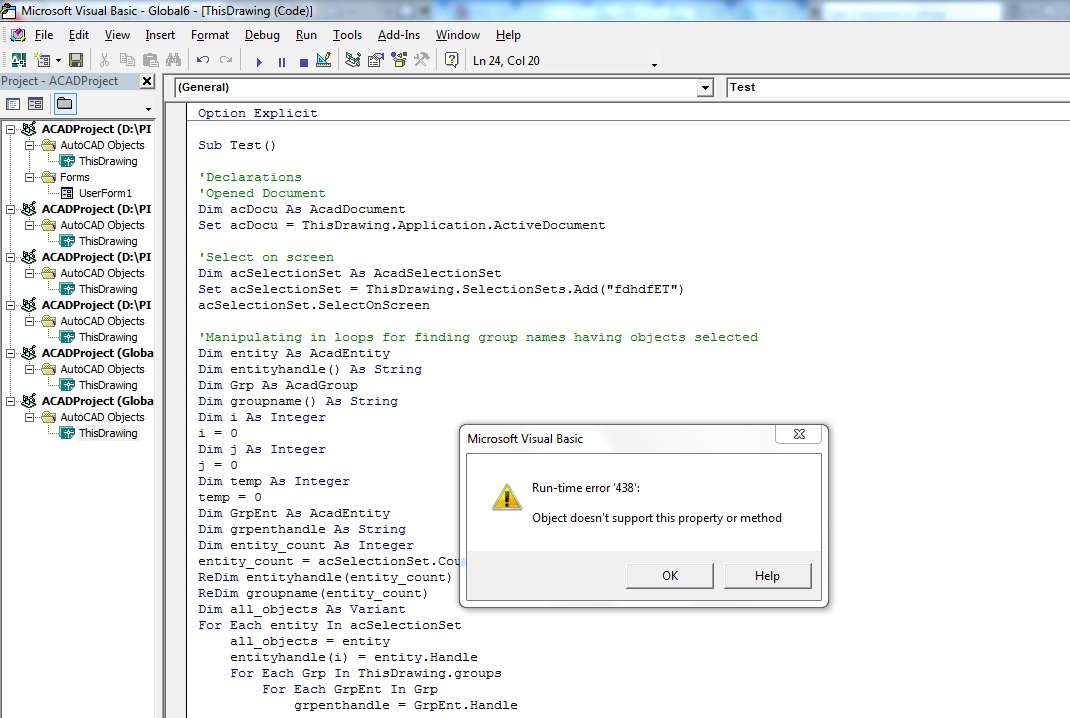Image resolution: width=1070 pixels, height=718 pixels.
Task: Open the Run menu
Action: pos(306,35)
